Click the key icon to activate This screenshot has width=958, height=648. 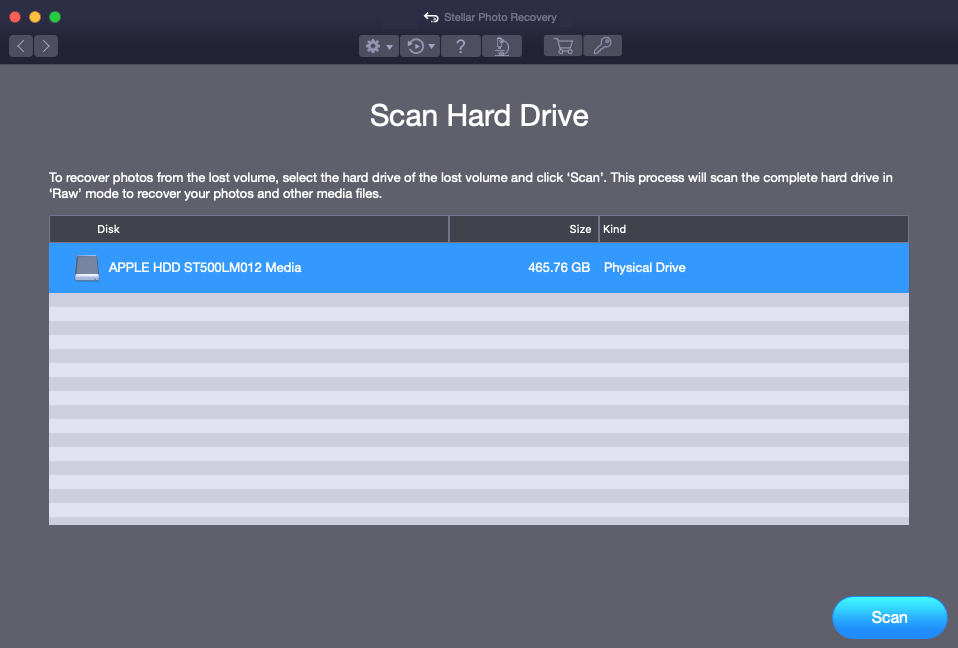click(x=602, y=46)
